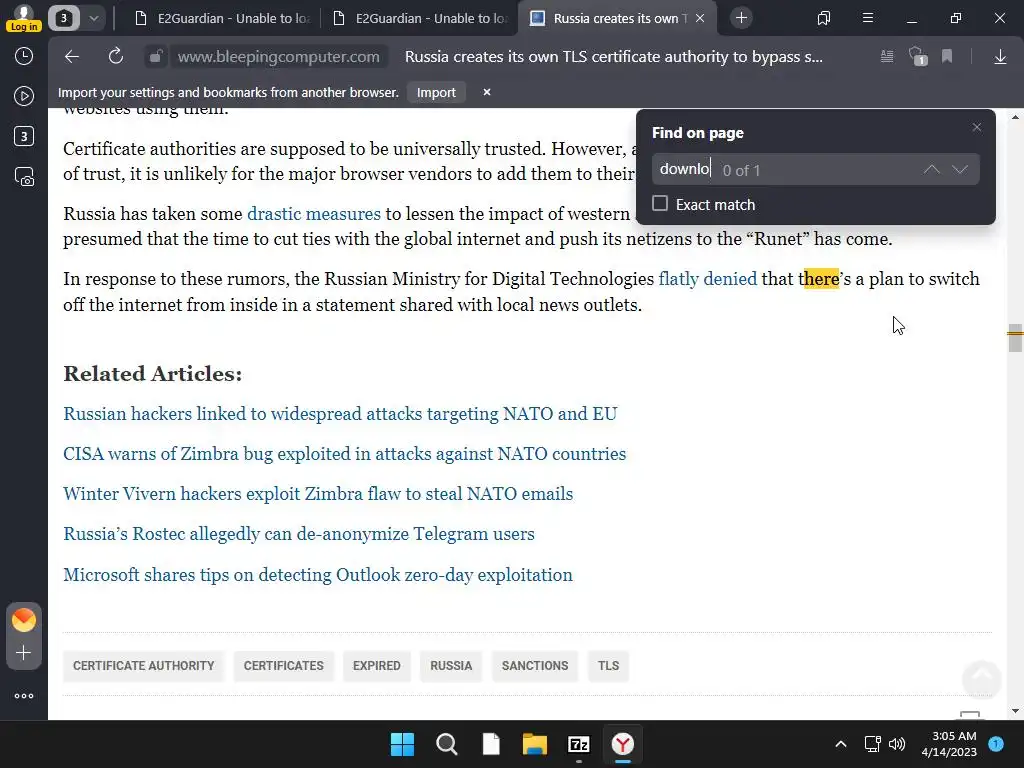
Task: Close the Find on page panel
Action: (976, 127)
